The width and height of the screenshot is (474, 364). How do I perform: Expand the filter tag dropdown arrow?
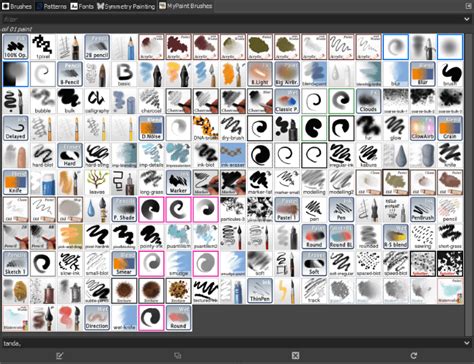click(x=467, y=19)
